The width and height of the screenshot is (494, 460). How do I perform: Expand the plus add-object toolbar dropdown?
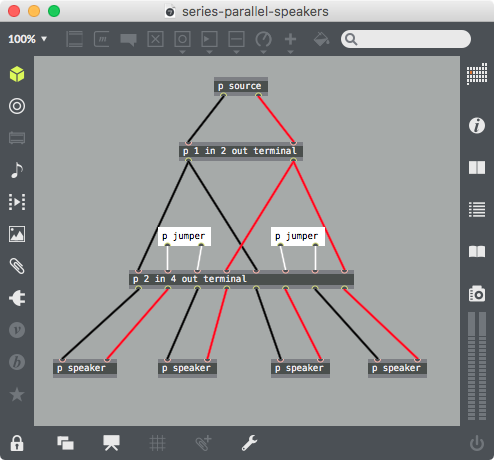[290, 52]
